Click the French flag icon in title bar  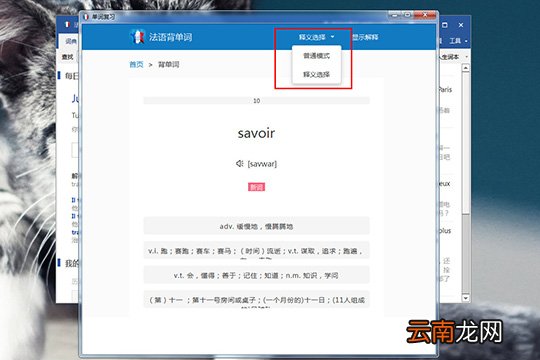[x=86, y=17]
